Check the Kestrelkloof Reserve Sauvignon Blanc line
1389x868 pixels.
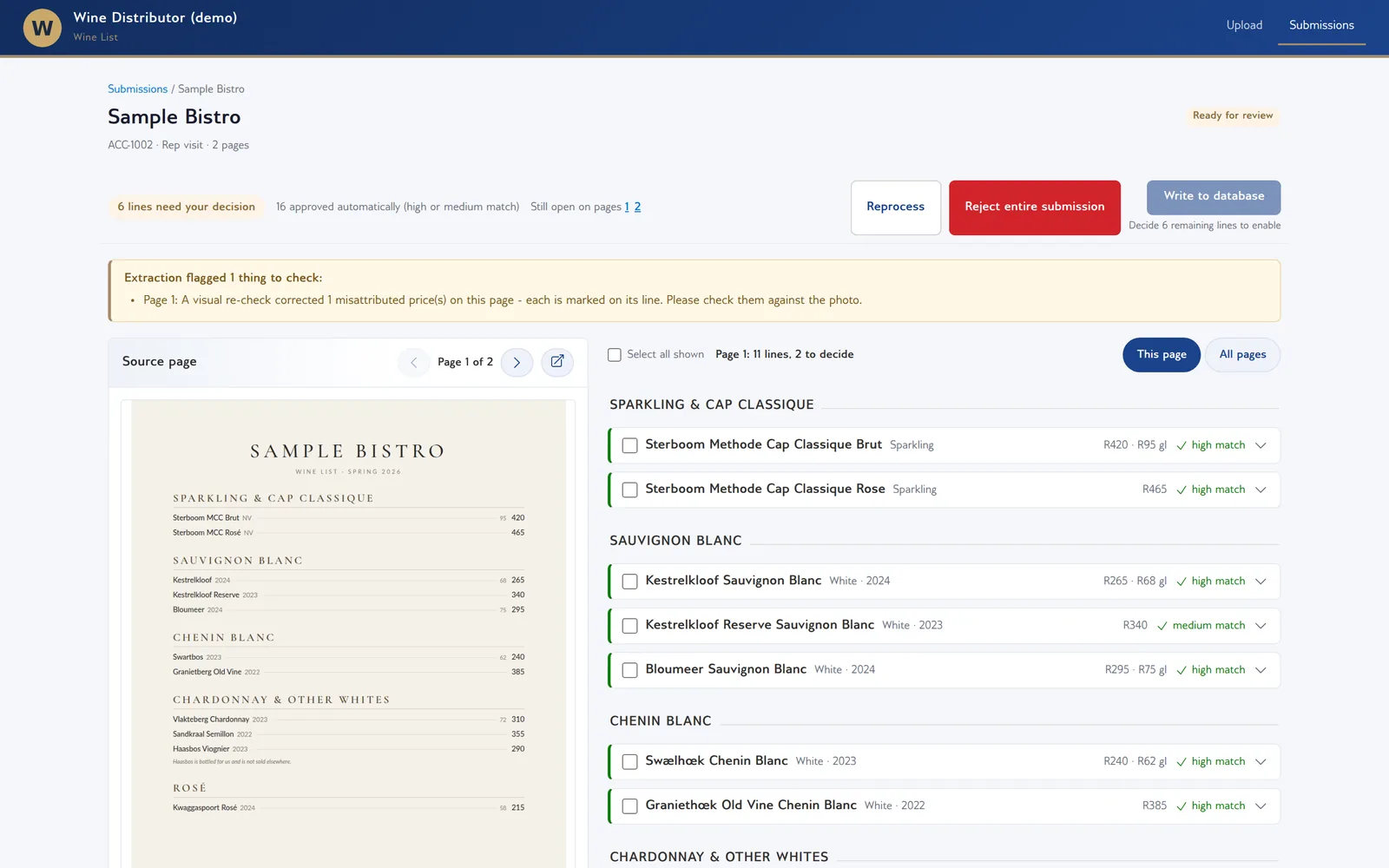[630, 626]
